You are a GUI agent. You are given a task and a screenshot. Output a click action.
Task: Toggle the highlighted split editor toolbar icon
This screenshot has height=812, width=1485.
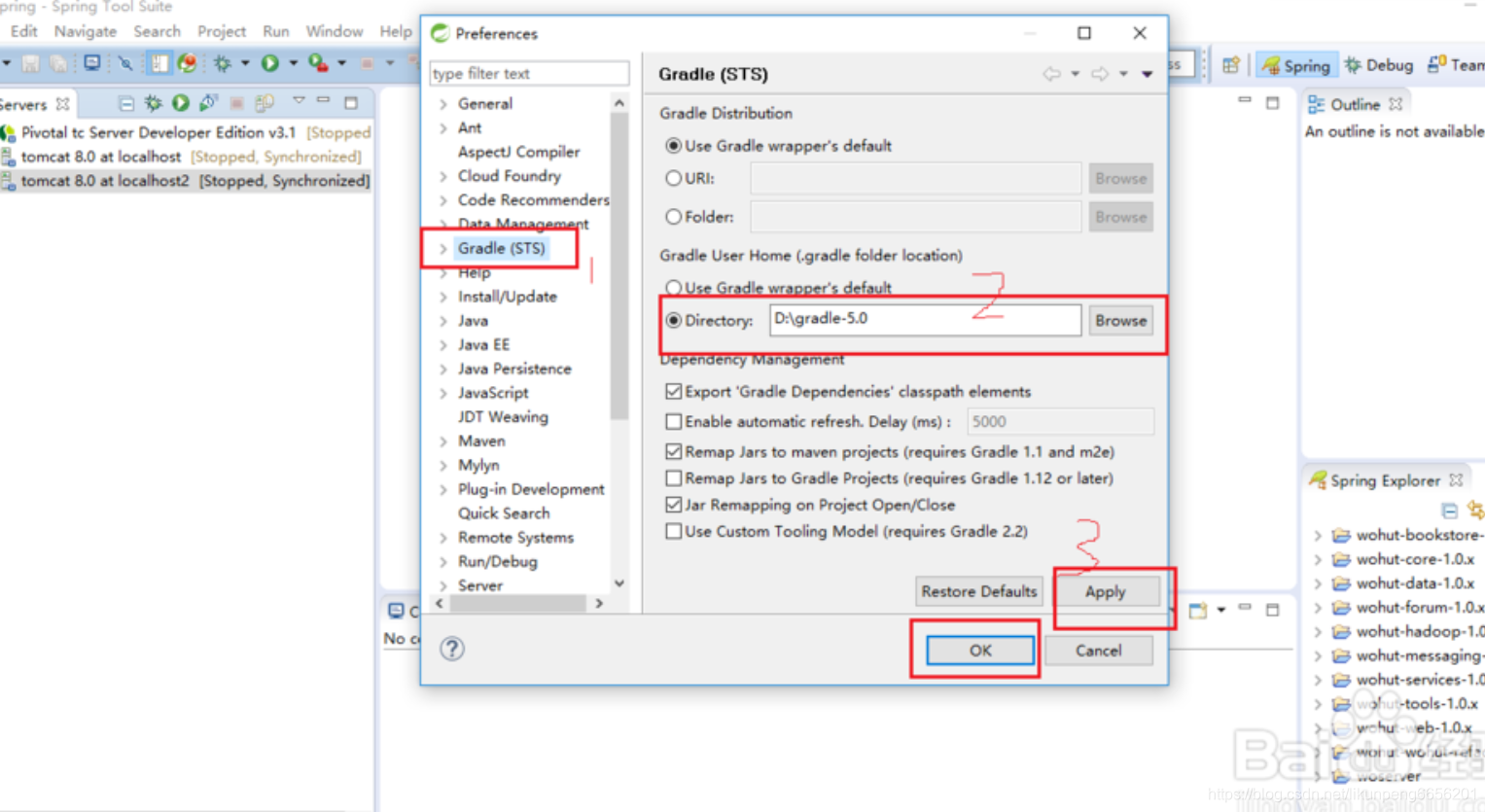coord(159,63)
